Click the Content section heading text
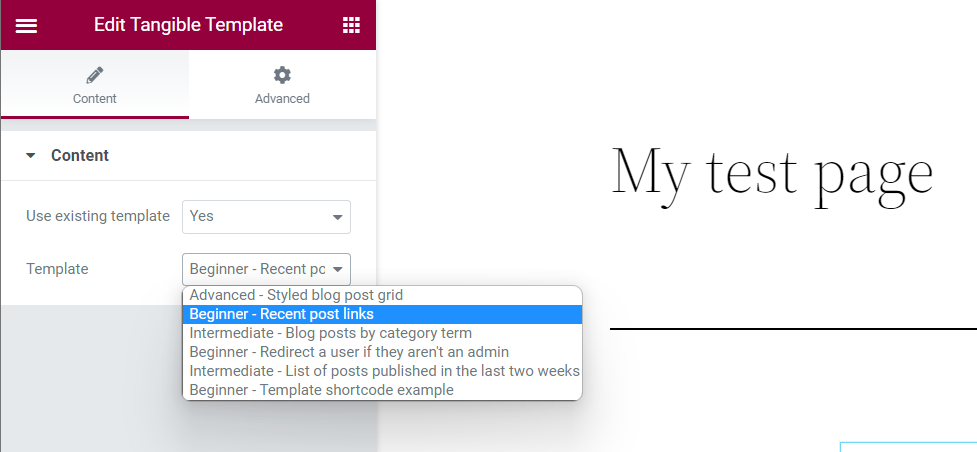 coord(80,156)
